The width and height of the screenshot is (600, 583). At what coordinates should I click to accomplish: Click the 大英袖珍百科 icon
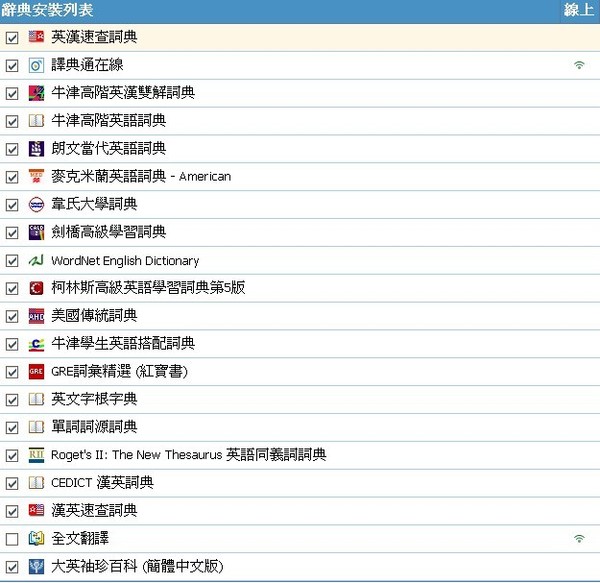(x=36, y=567)
